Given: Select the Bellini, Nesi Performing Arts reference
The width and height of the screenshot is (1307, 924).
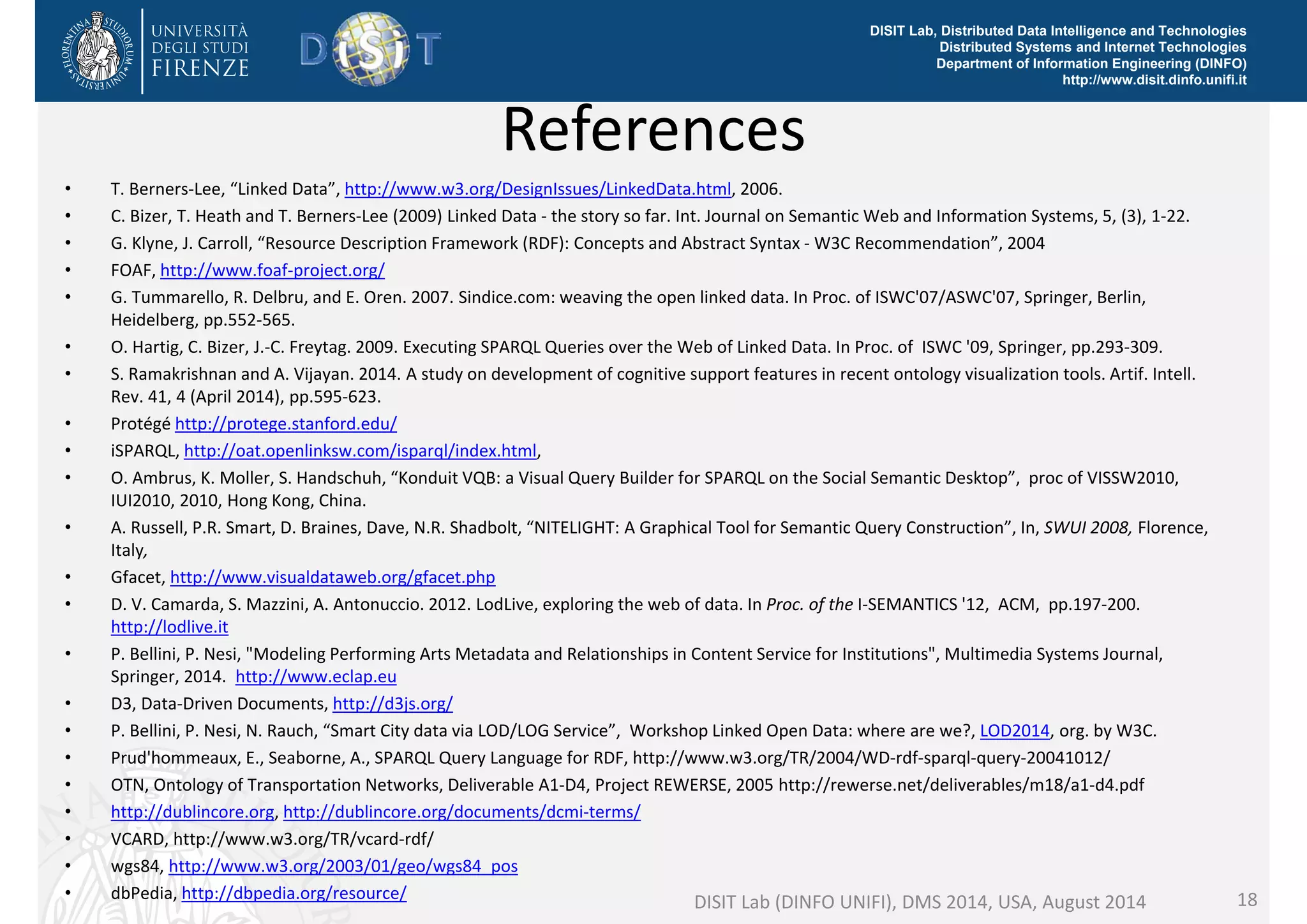Looking at the screenshot, I should [x=637, y=666].
